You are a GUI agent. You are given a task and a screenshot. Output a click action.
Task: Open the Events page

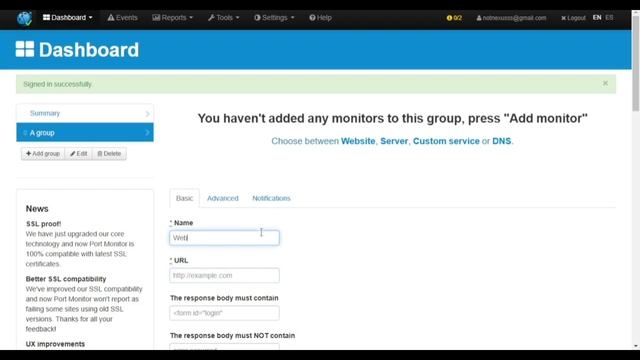point(122,18)
